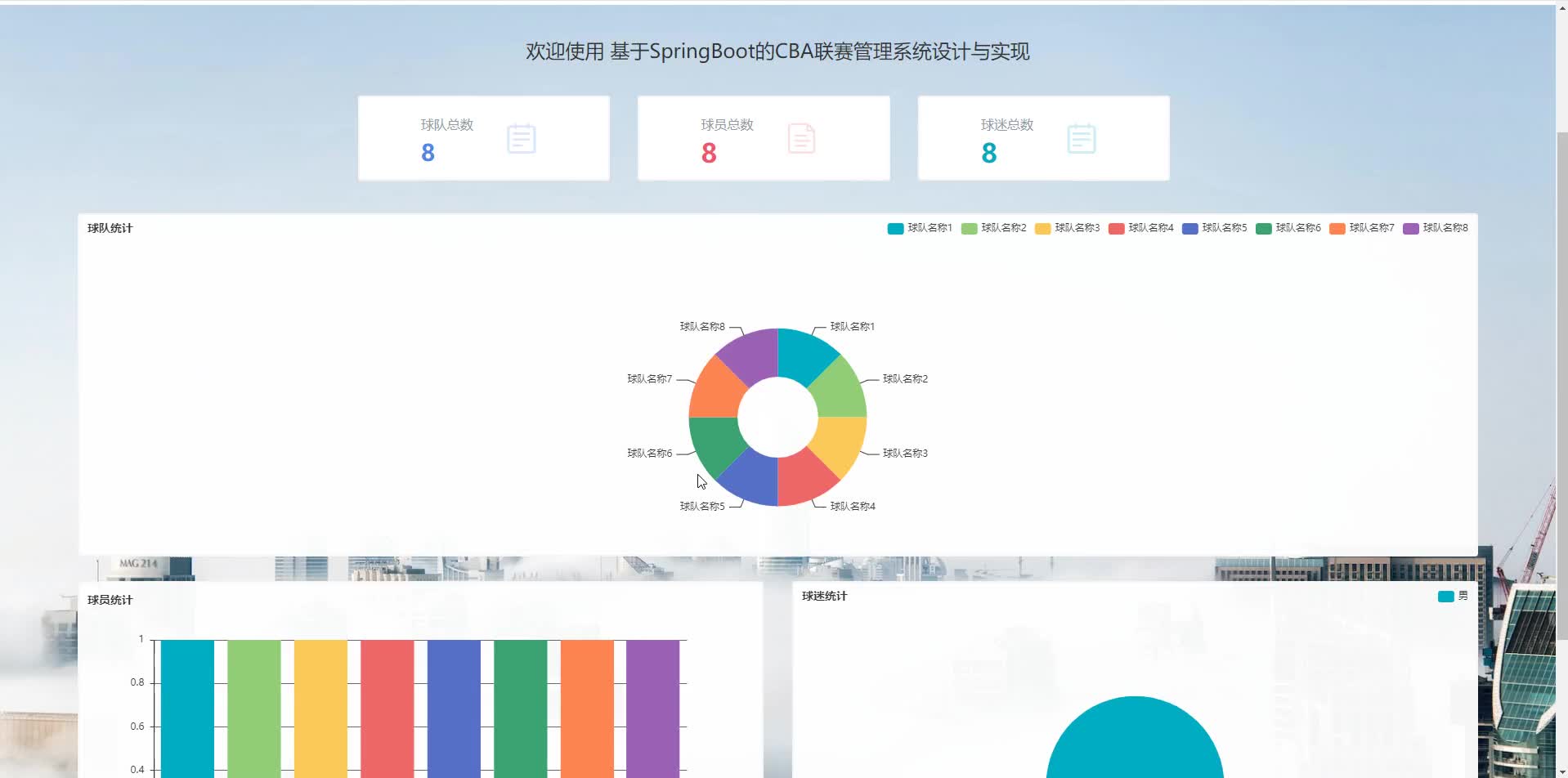Toggle 球队名称7 legend entry
The image size is (1568, 778).
point(1361,228)
